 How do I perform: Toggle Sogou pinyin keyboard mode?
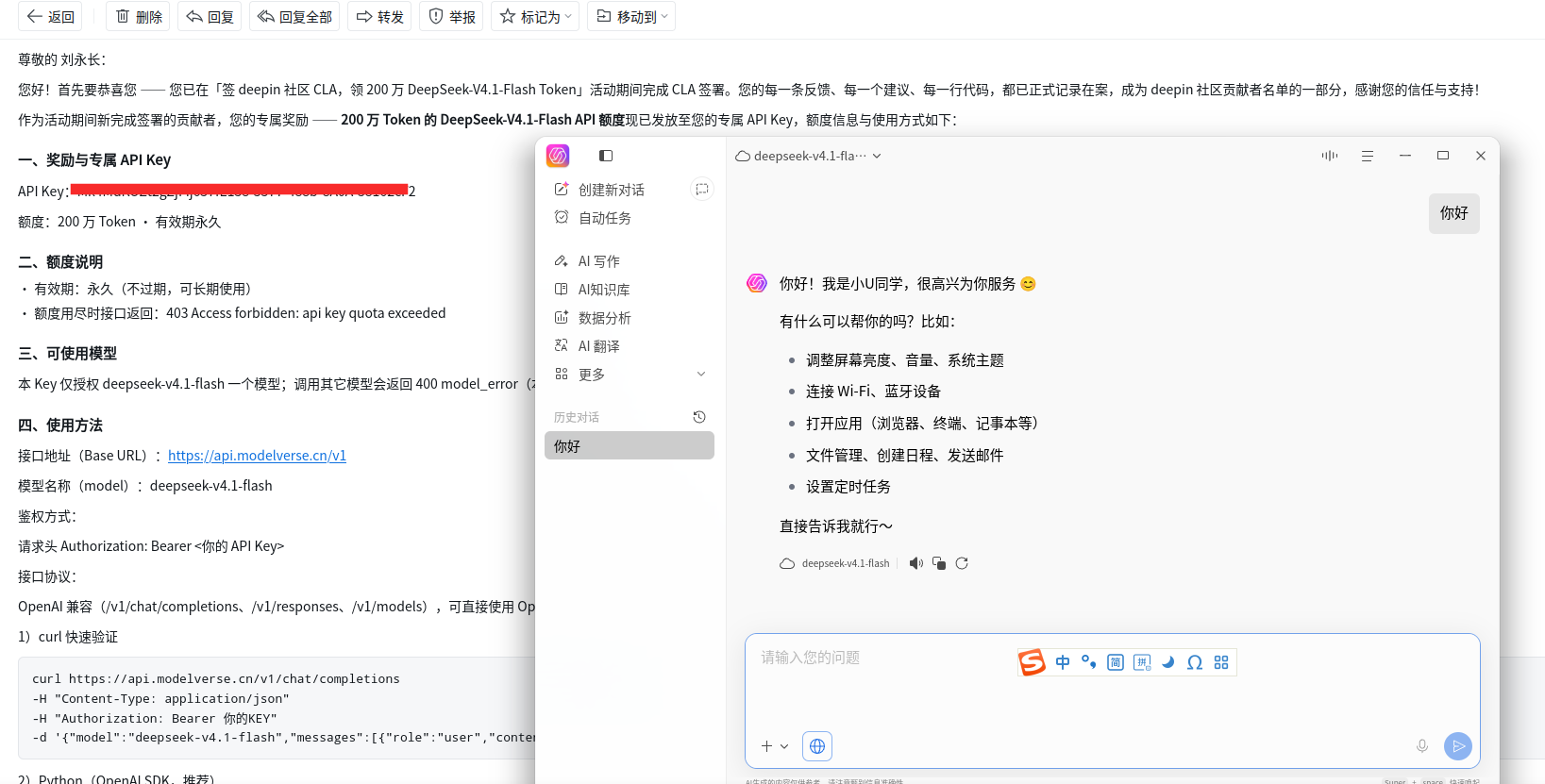(1142, 662)
